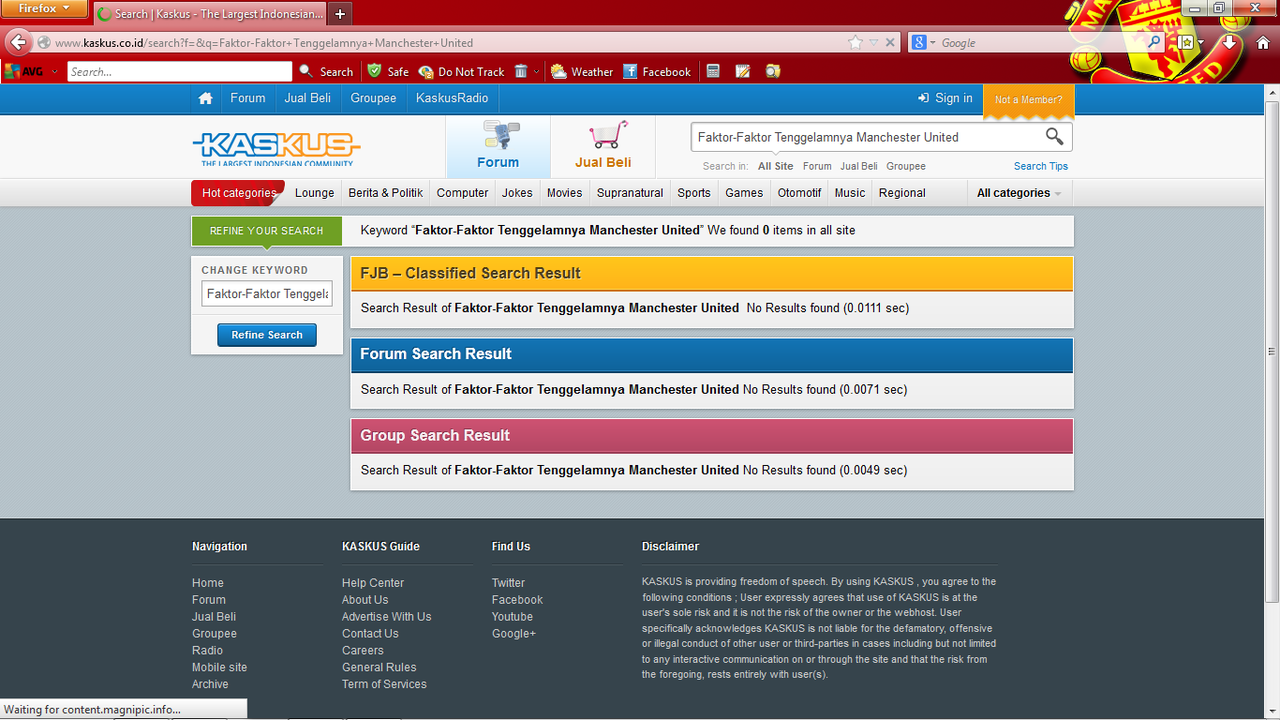Choose All Site under Search in
The width and height of the screenshot is (1280, 720).
[x=775, y=166]
